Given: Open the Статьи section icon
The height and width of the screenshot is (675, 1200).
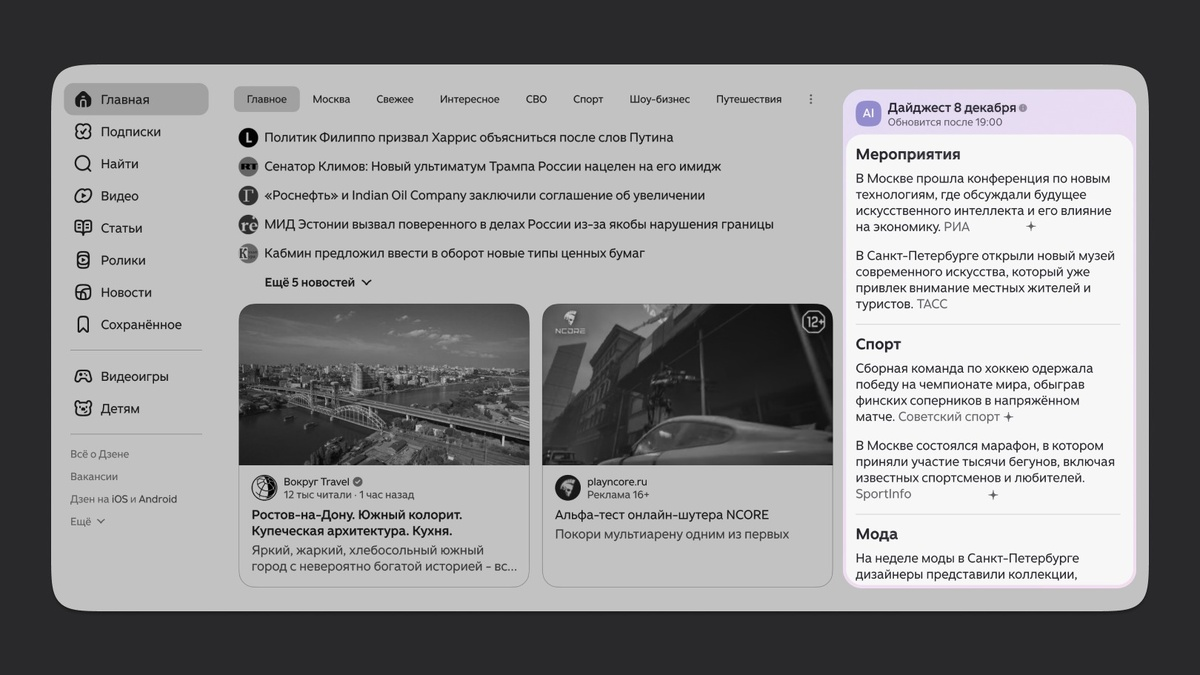Looking at the screenshot, I should (84, 227).
